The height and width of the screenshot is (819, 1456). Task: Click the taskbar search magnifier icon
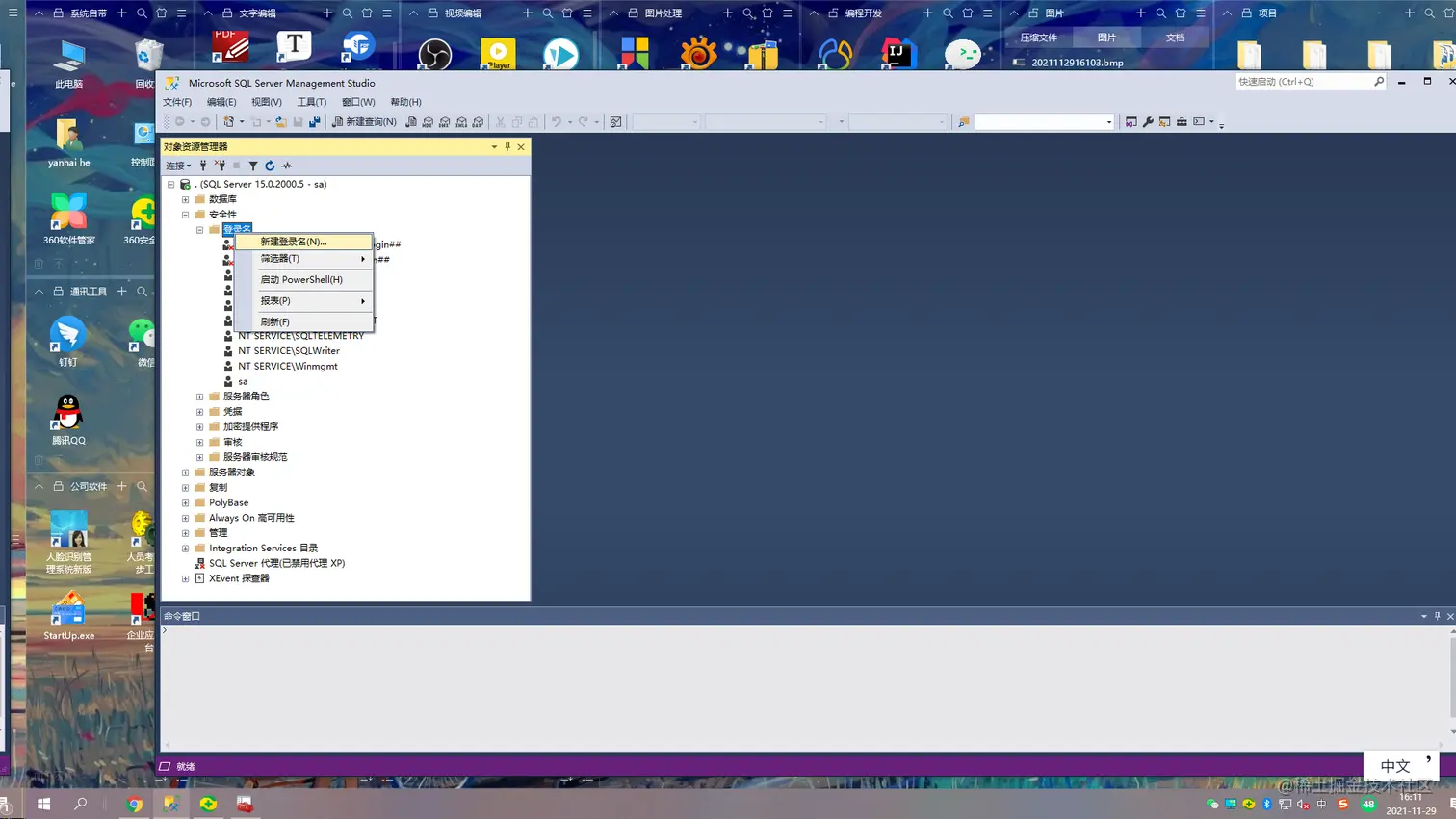pyautogui.click(x=81, y=804)
